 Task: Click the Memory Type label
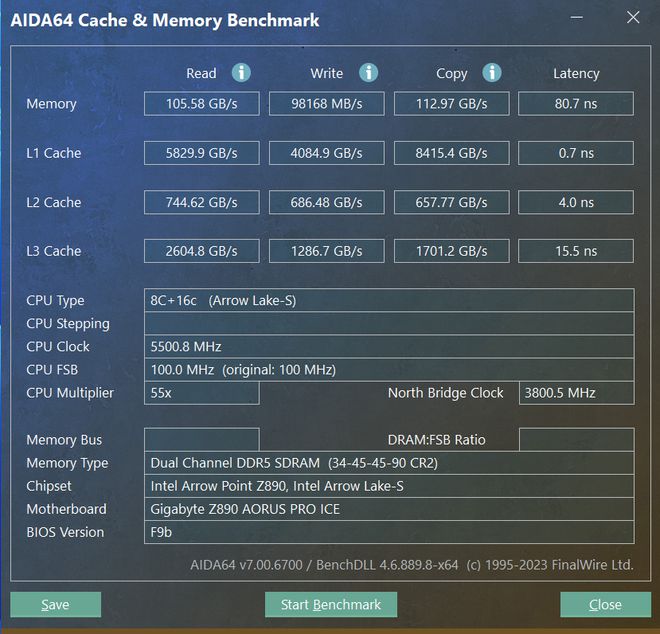[x=67, y=463]
